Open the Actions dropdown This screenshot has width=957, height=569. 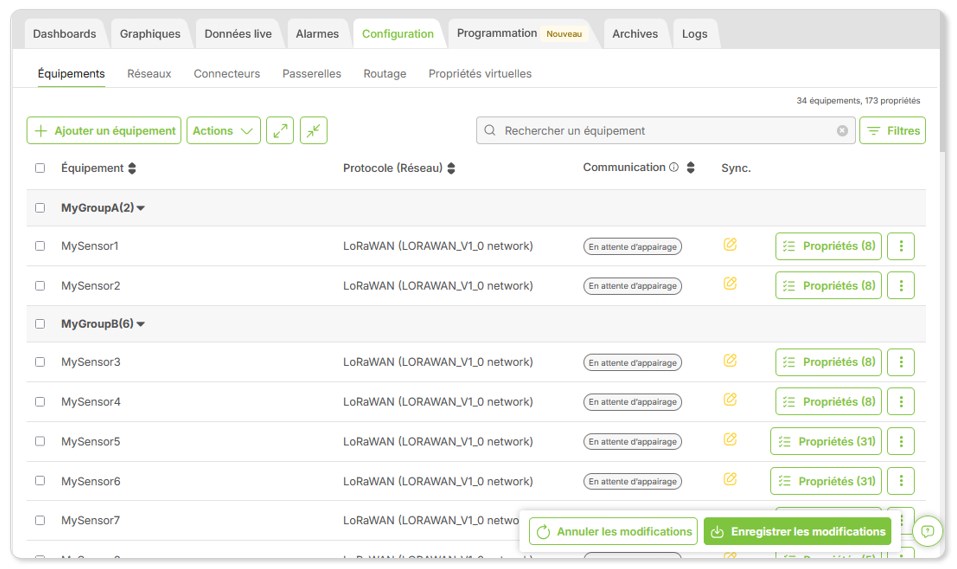pyautogui.click(x=223, y=131)
